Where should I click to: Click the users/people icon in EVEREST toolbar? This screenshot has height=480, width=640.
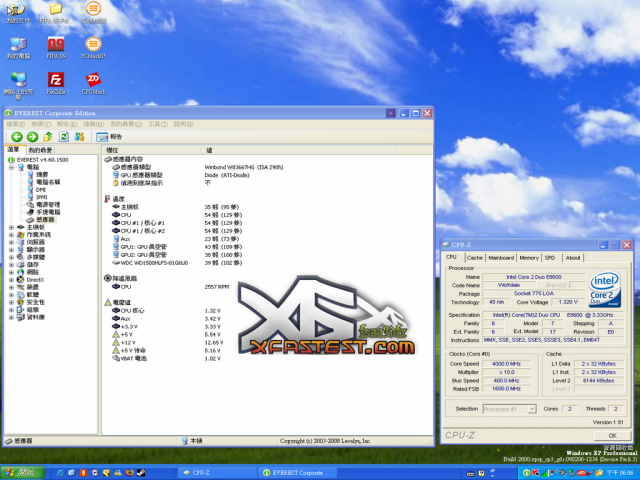pos(79,137)
